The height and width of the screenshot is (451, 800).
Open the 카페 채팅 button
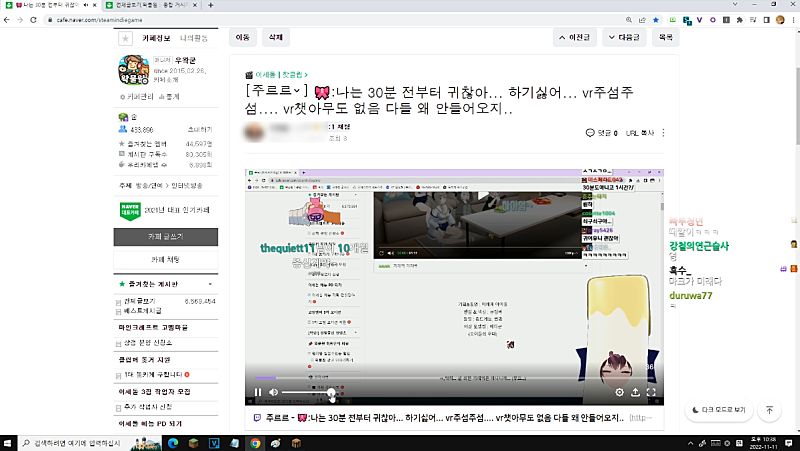point(165,260)
